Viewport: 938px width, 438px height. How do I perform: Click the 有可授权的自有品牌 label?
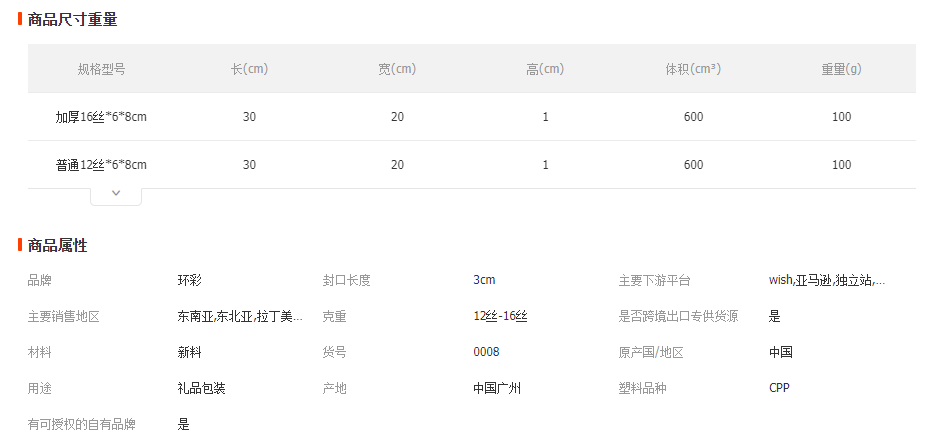pos(81,424)
